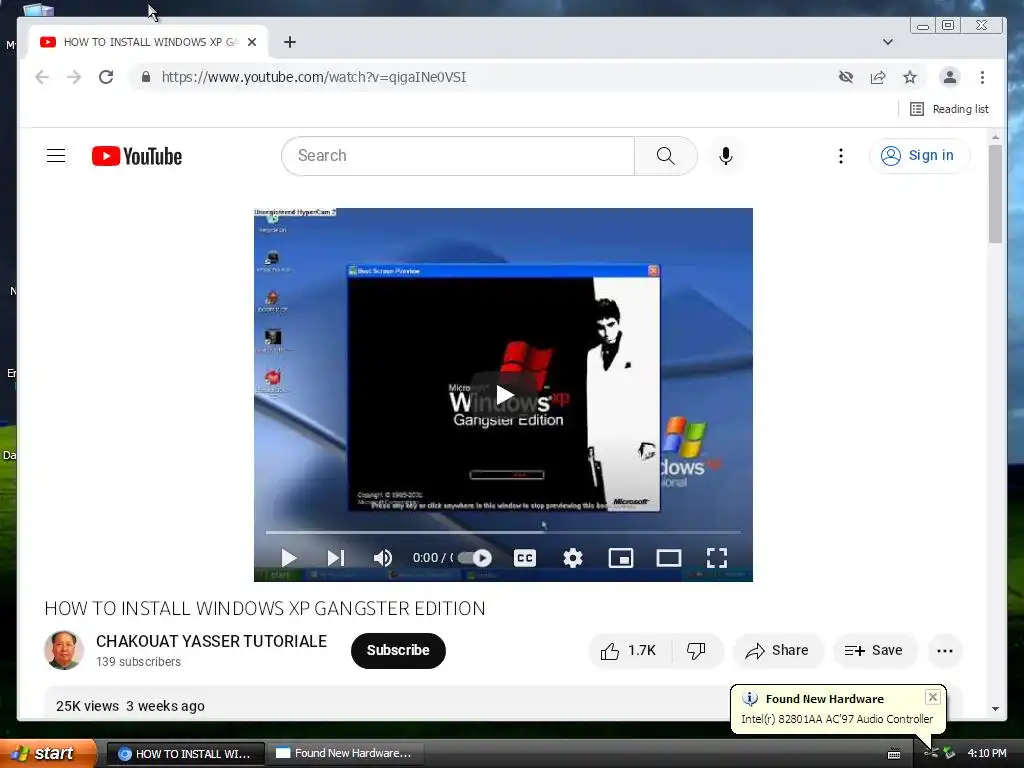Focus the YouTube Search field
Viewport: 1024px width, 768px height.
(458, 155)
